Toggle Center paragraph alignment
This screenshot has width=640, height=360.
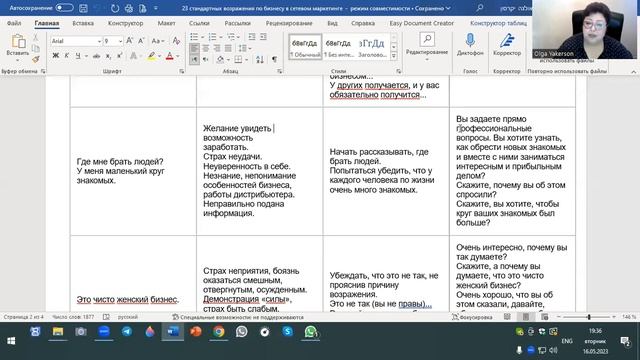pyautogui.click(x=206, y=49)
